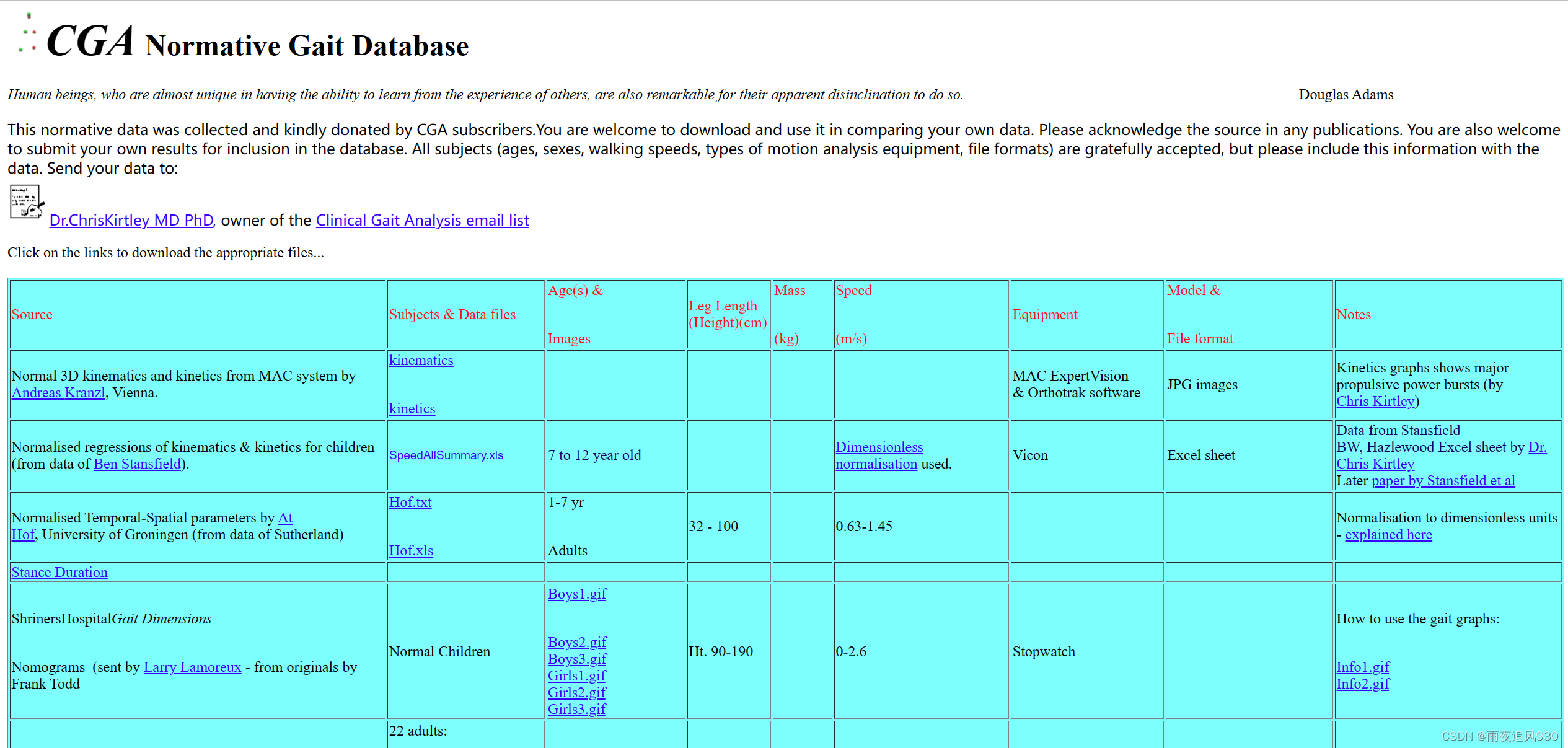
Task: Open the Clinical Gait Analysis email list
Action: (x=423, y=219)
